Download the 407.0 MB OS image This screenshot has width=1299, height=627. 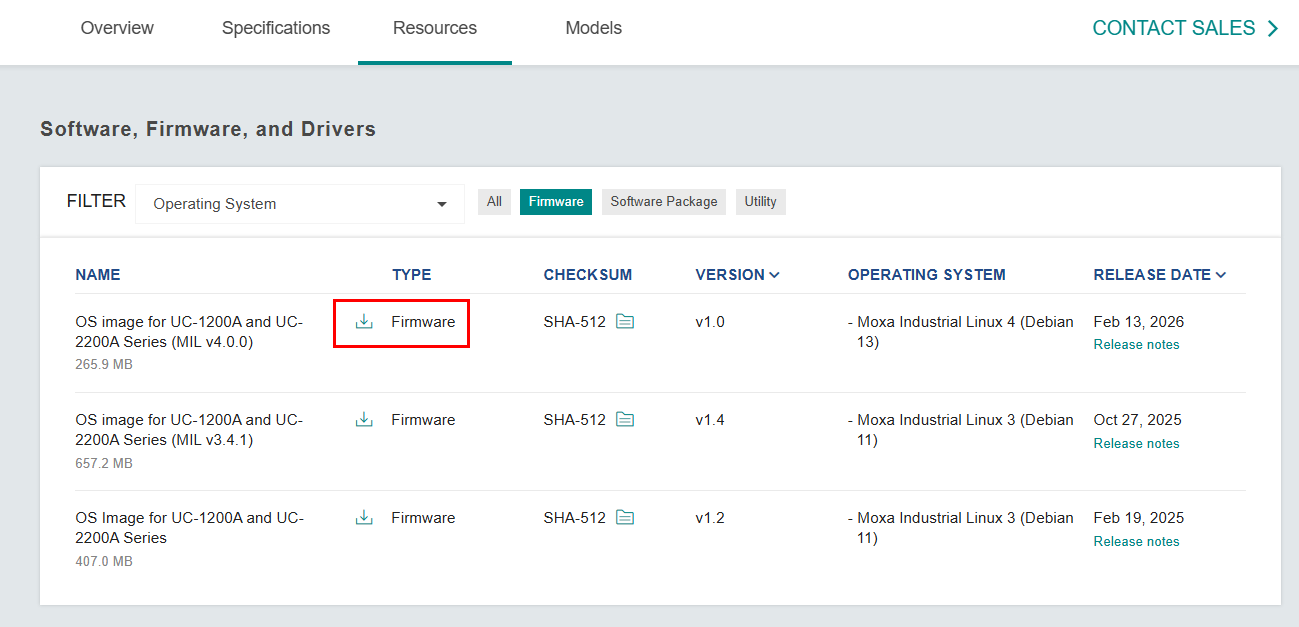pos(364,518)
